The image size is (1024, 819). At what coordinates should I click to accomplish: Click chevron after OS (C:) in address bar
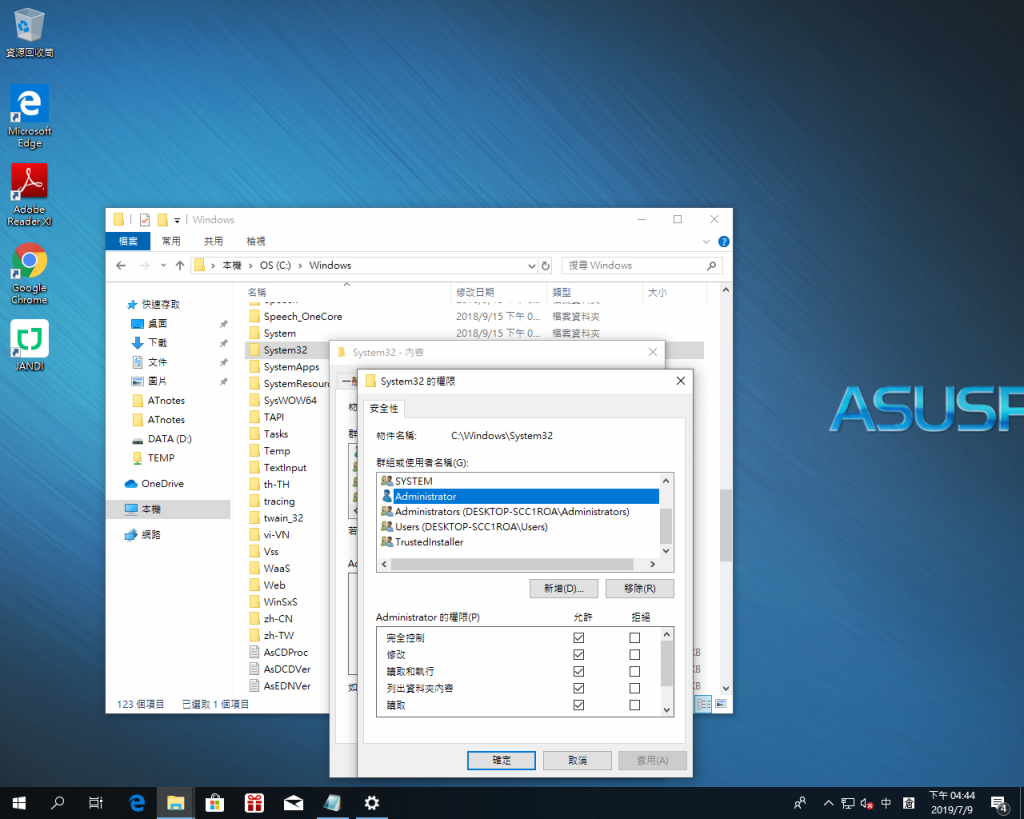click(300, 266)
